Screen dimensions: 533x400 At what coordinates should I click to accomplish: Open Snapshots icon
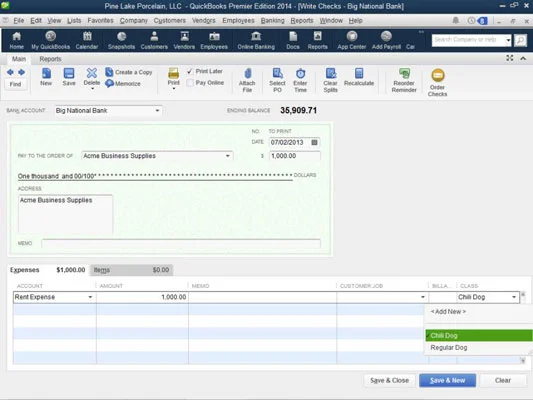121,40
